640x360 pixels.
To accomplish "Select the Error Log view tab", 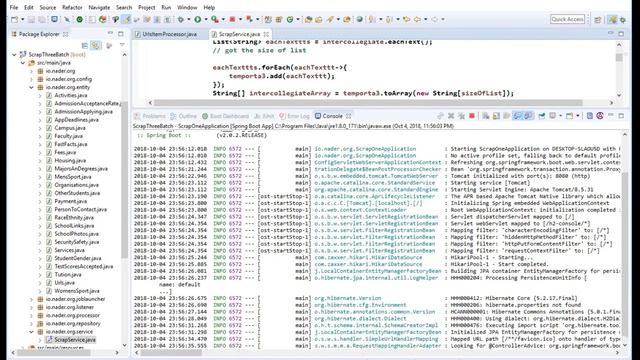I will point(295,116).
